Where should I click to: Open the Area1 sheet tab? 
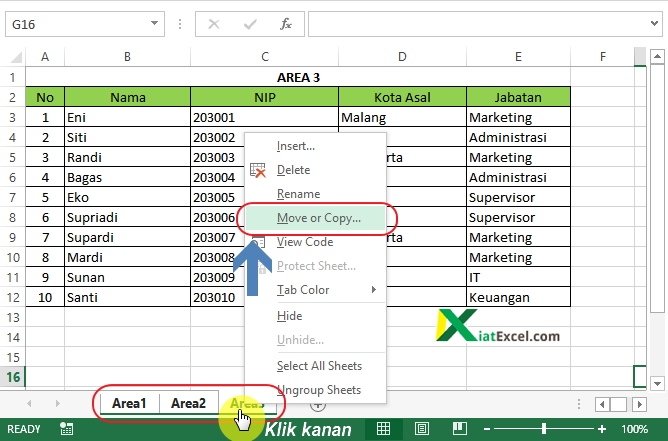(129, 404)
